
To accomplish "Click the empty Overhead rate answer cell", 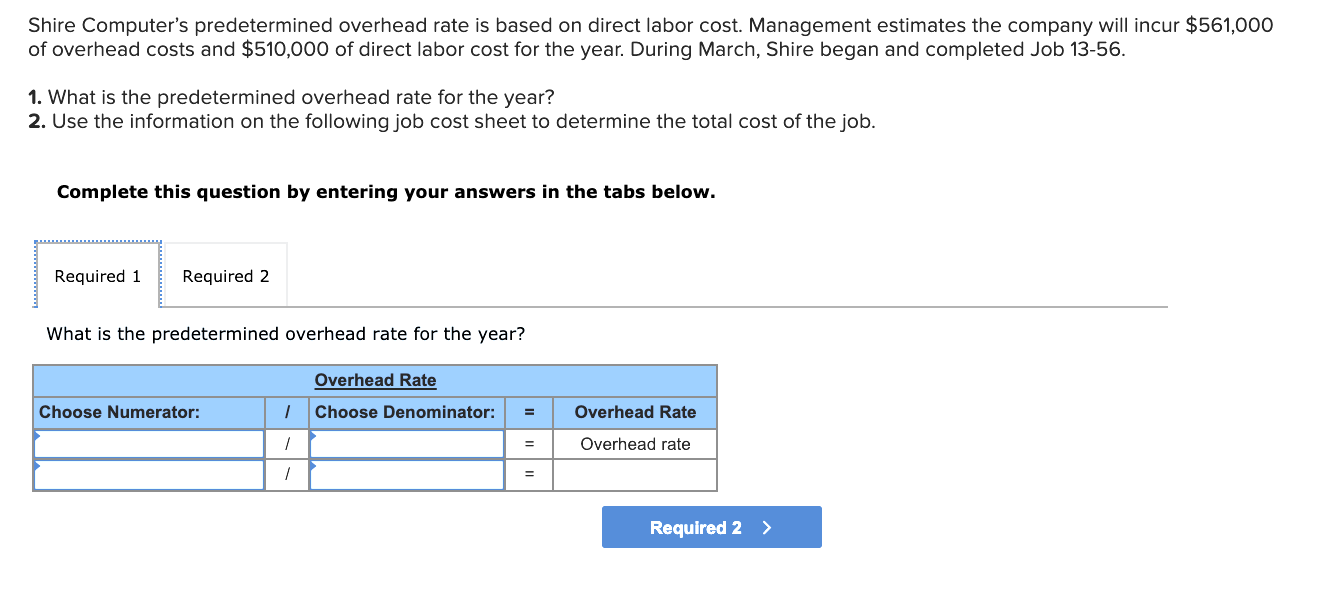I will 634,474.
